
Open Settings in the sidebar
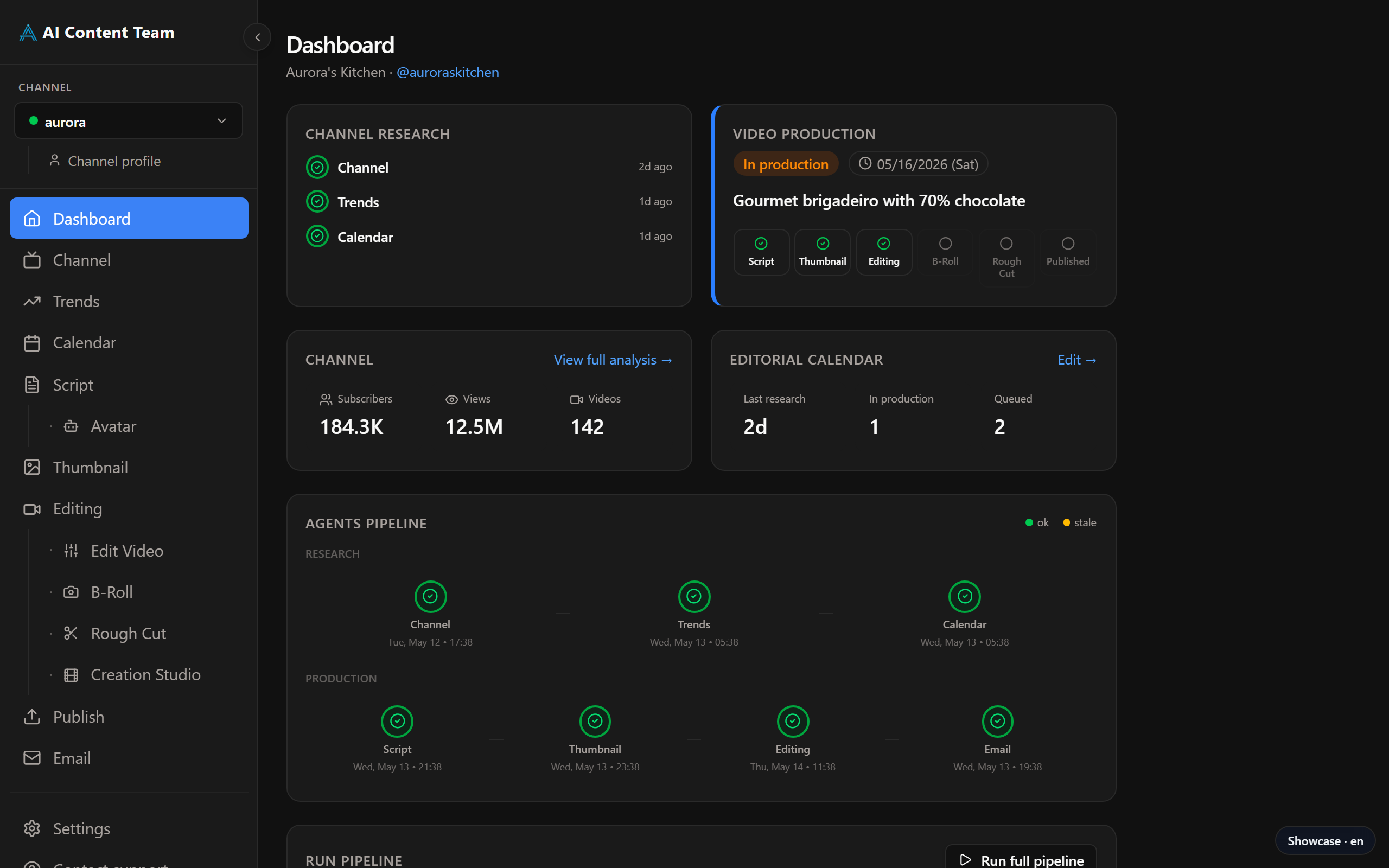coord(129,828)
